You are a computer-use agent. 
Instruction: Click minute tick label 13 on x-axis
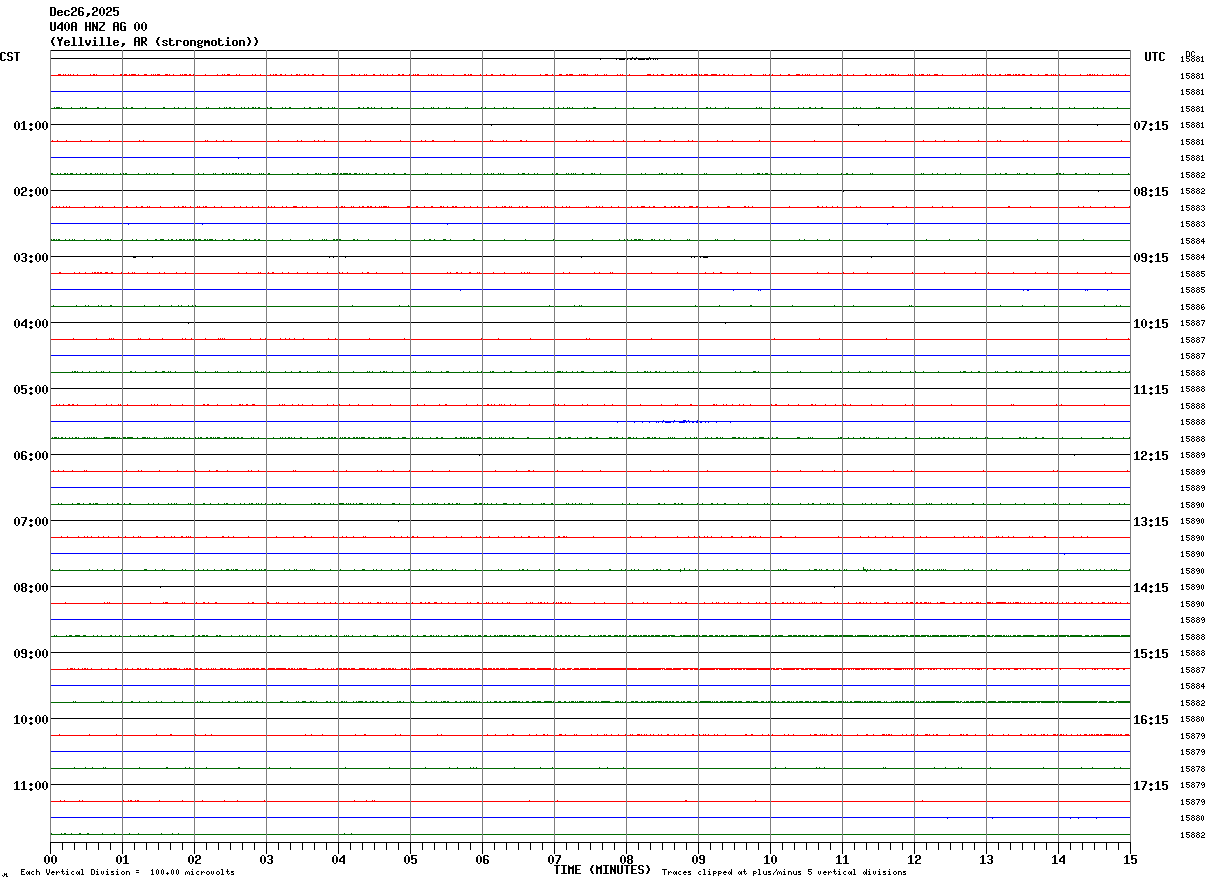987,860
